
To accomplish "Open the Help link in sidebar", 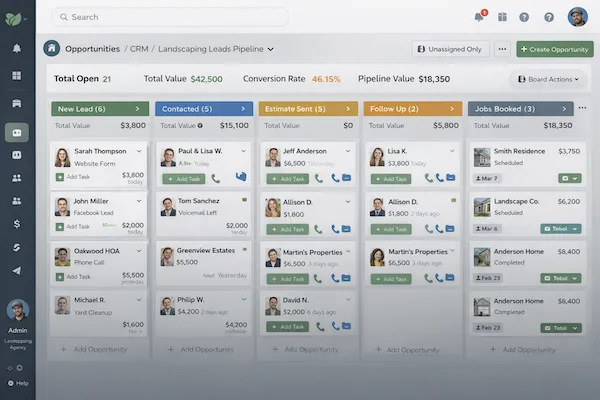I will 18,383.
